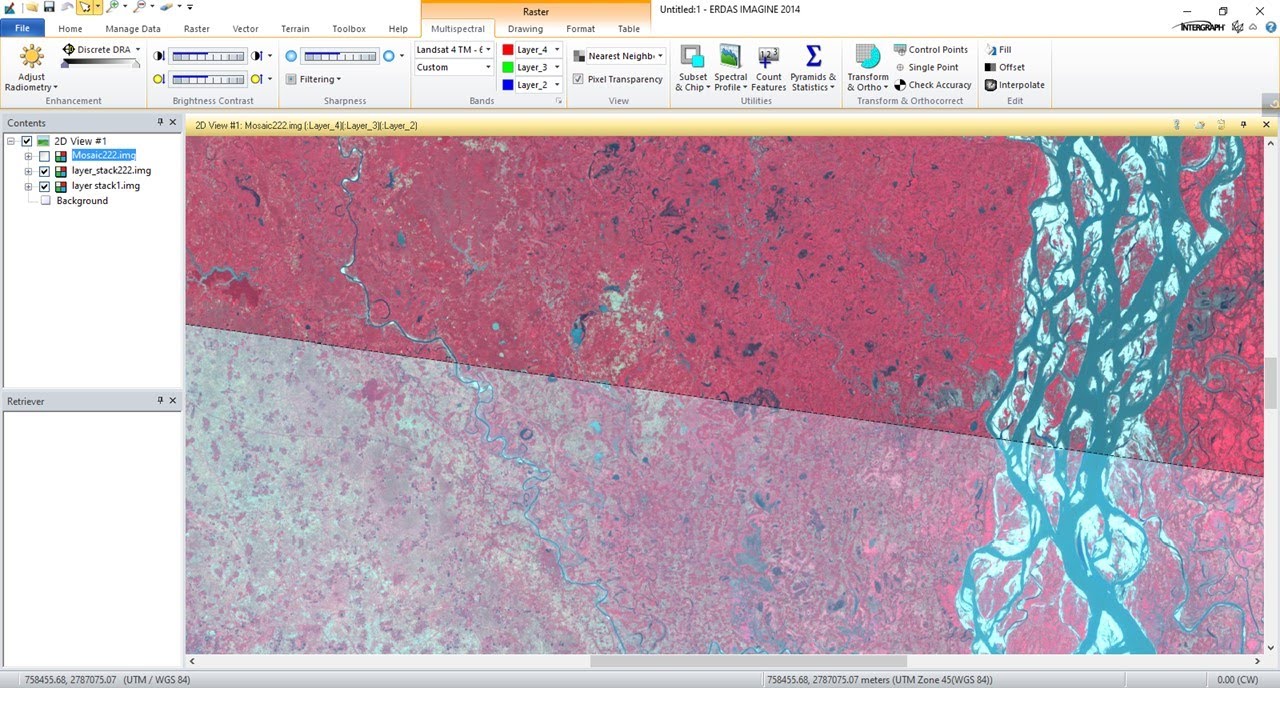Open the Bands group dialog launcher

pyautogui.click(x=559, y=101)
